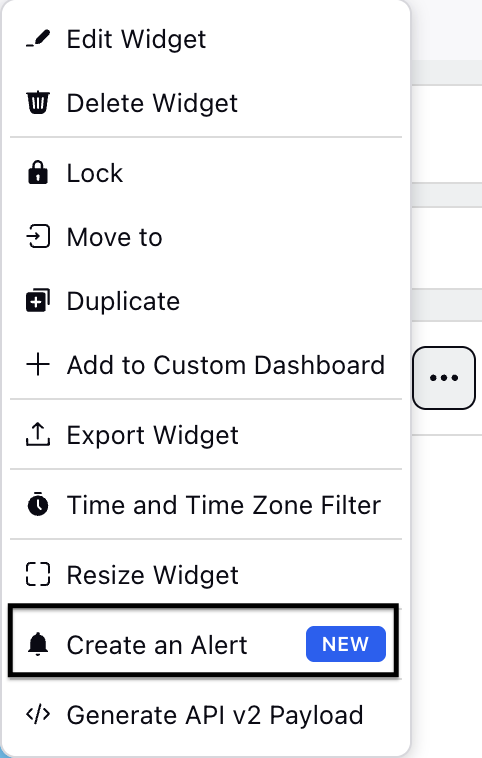482x758 pixels.
Task: Click the Move to arrow-box icon
Action: 38,237
